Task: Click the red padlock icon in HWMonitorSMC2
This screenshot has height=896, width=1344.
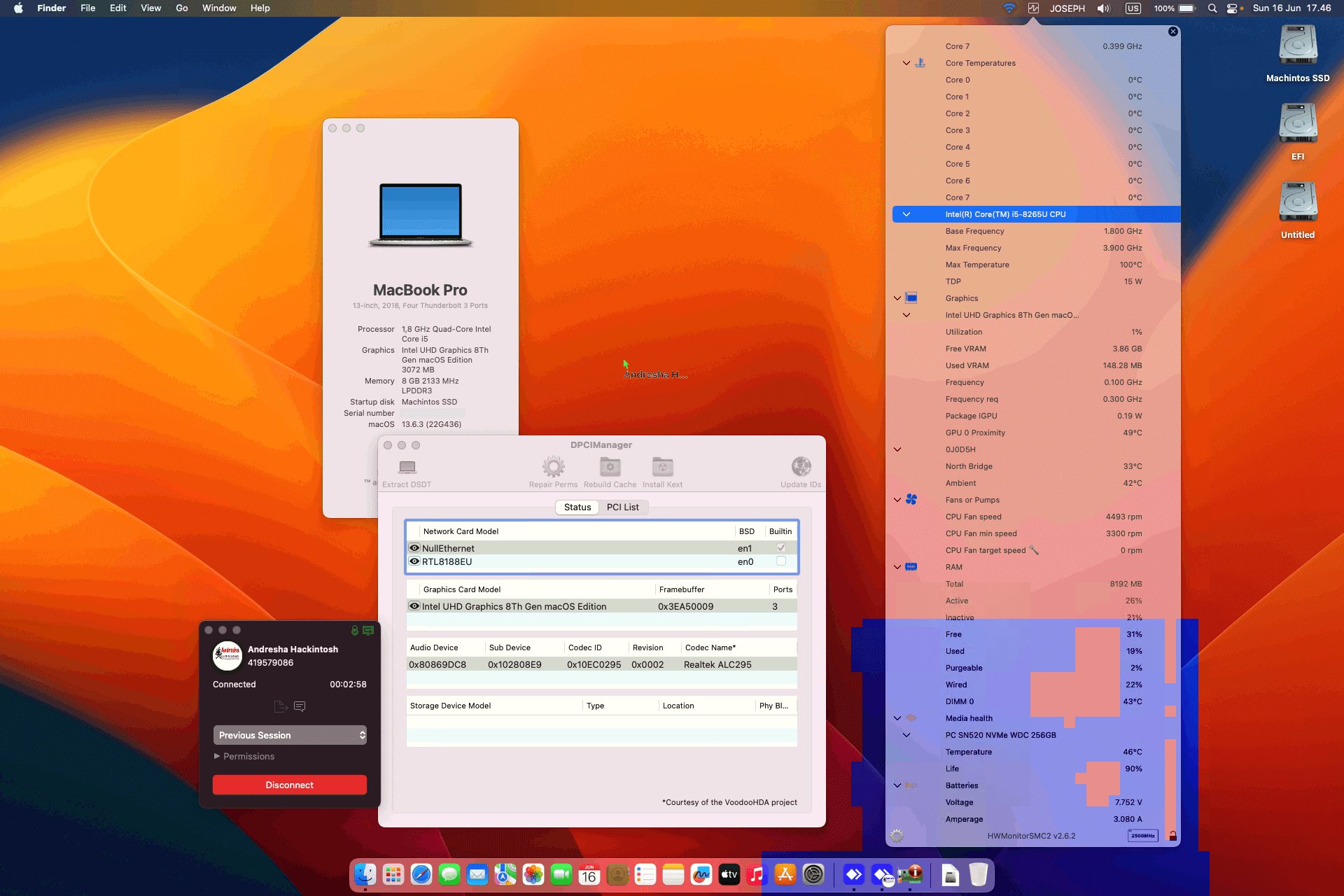Action: pos(1172,836)
